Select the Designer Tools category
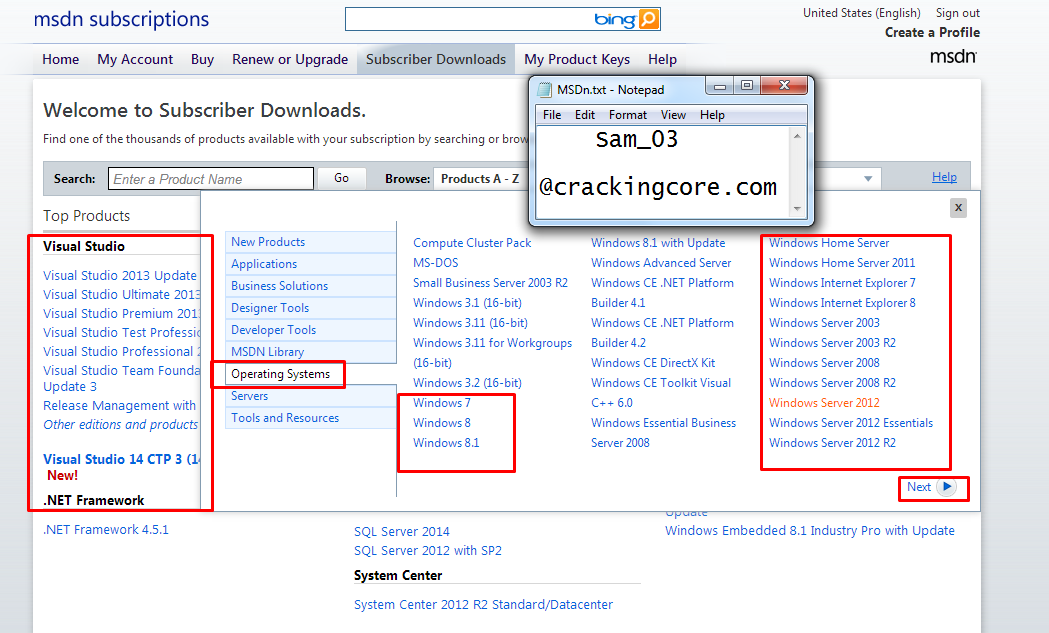Image resolution: width=1049 pixels, height=633 pixels. coord(311,308)
